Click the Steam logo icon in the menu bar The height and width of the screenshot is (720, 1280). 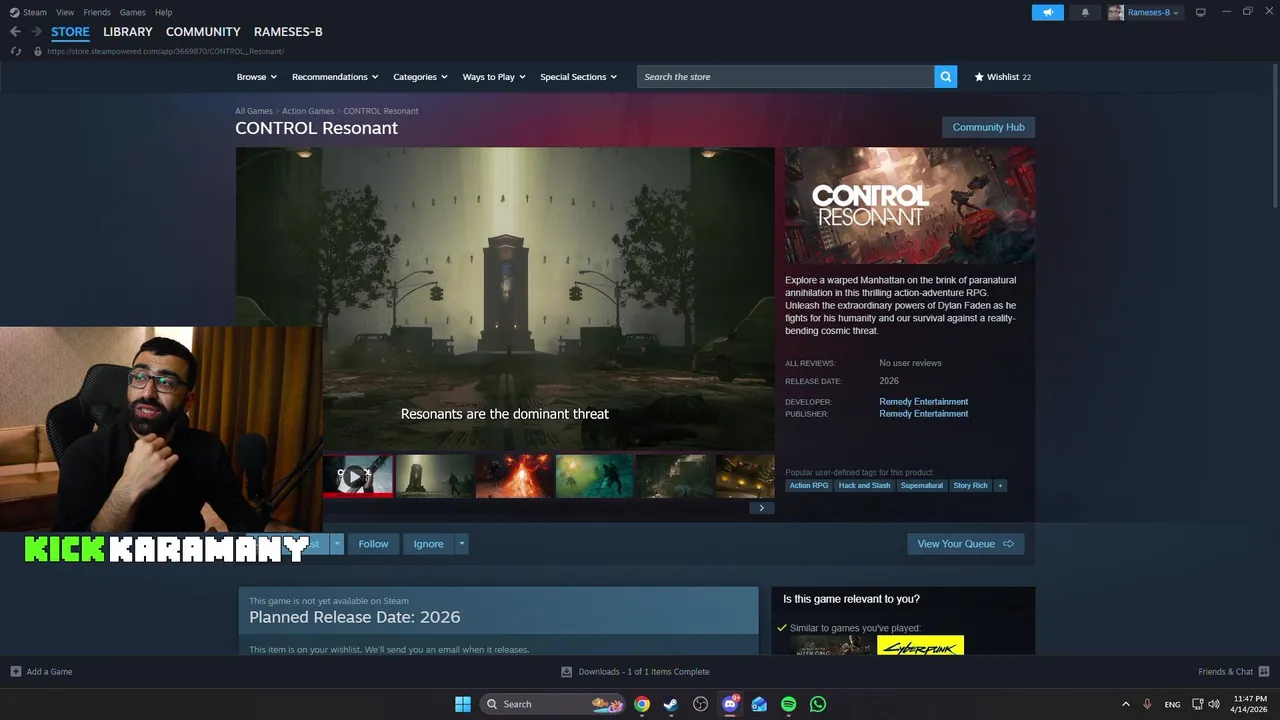[x=14, y=12]
